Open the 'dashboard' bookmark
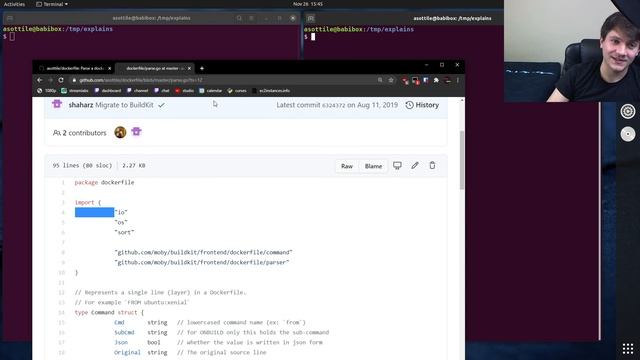The width and height of the screenshot is (640, 360). pyautogui.click(x=108, y=91)
